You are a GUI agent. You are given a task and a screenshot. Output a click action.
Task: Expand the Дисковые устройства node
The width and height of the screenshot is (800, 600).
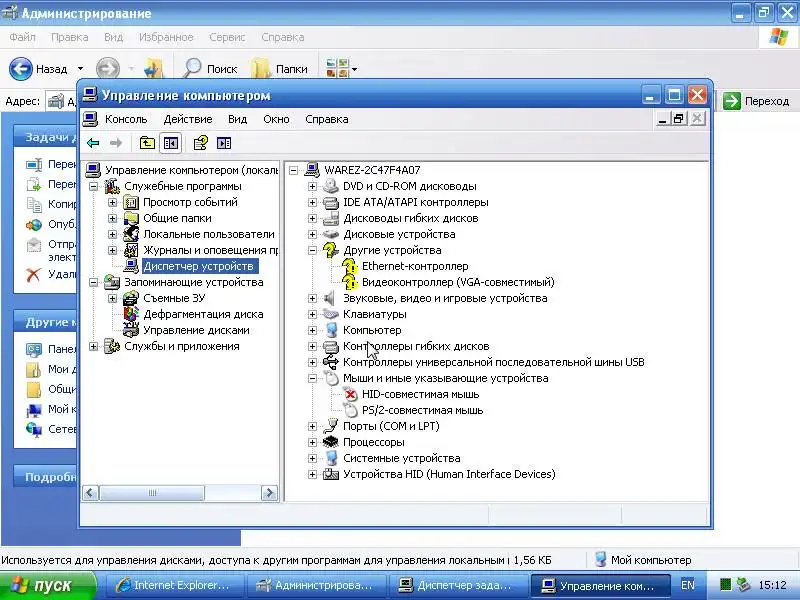click(x=312, y=234)
